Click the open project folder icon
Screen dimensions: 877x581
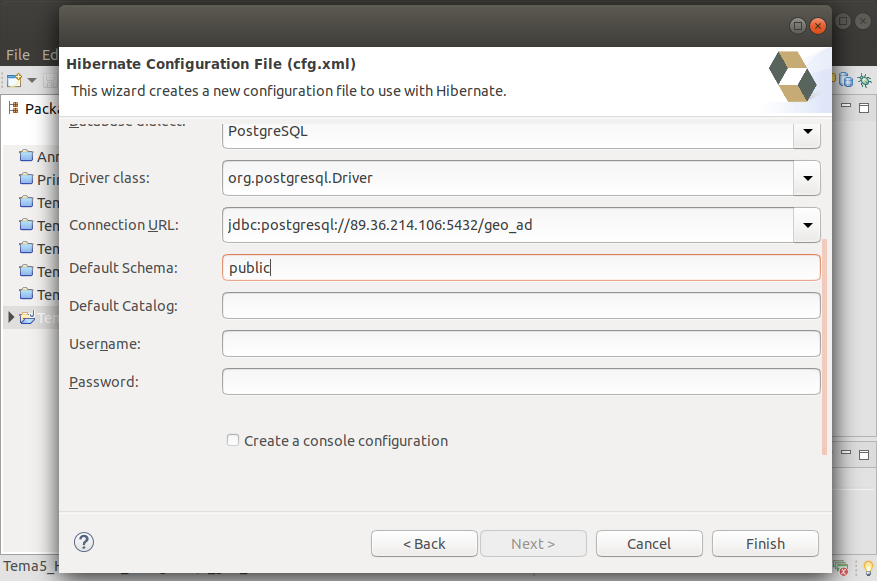27,318
